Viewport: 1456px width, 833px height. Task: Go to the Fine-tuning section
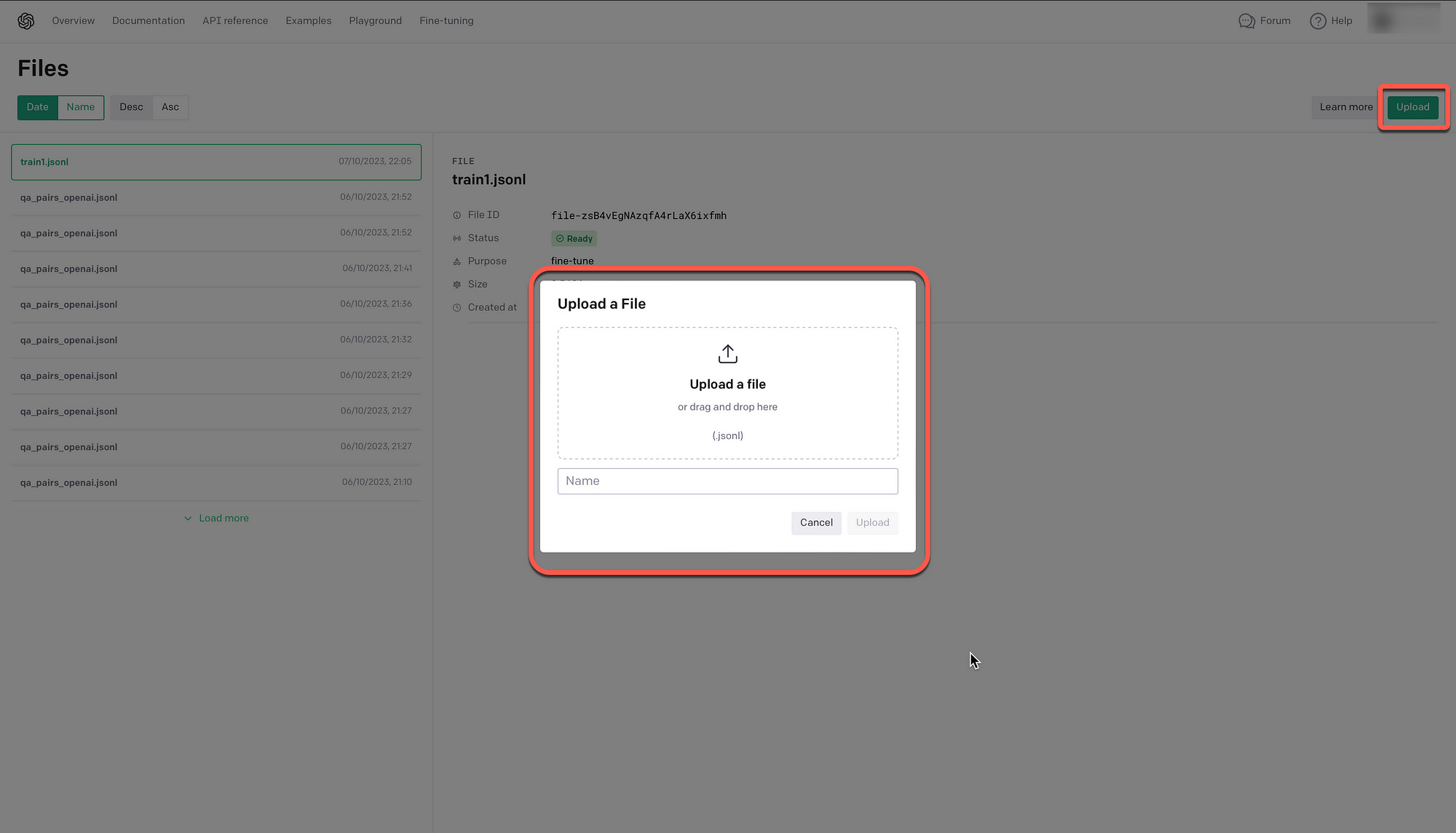pyautogui.click(x=446, y=20)
